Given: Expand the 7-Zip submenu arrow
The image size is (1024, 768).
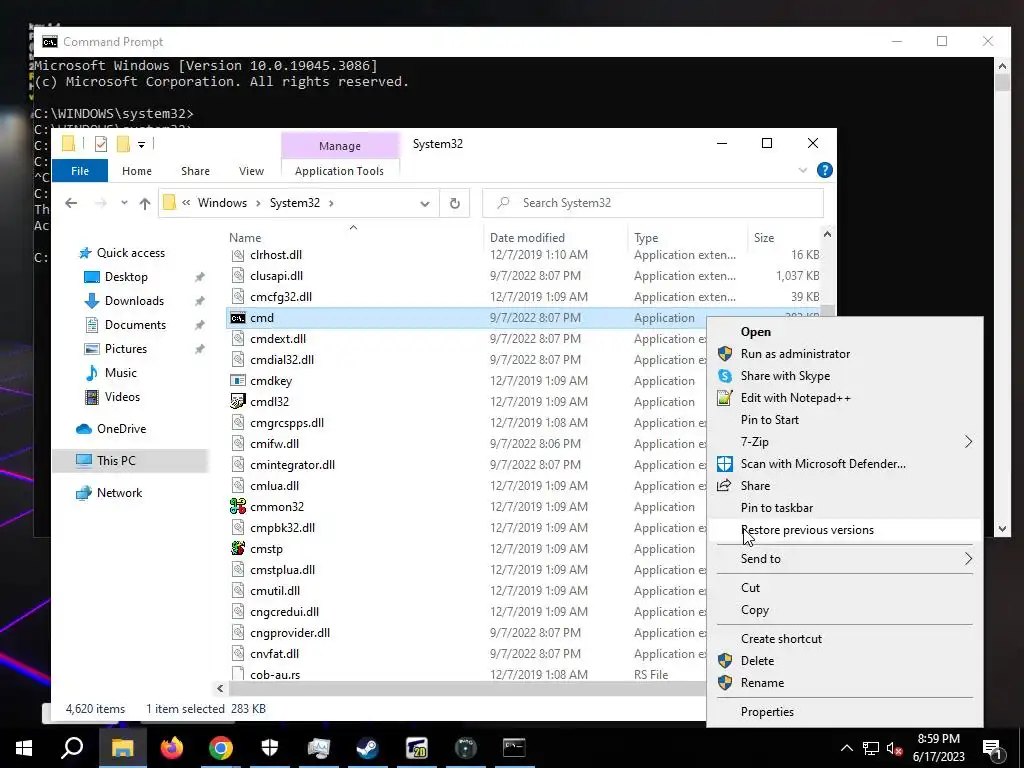Looking at the screenshot, I should click(x=968, y=442).
